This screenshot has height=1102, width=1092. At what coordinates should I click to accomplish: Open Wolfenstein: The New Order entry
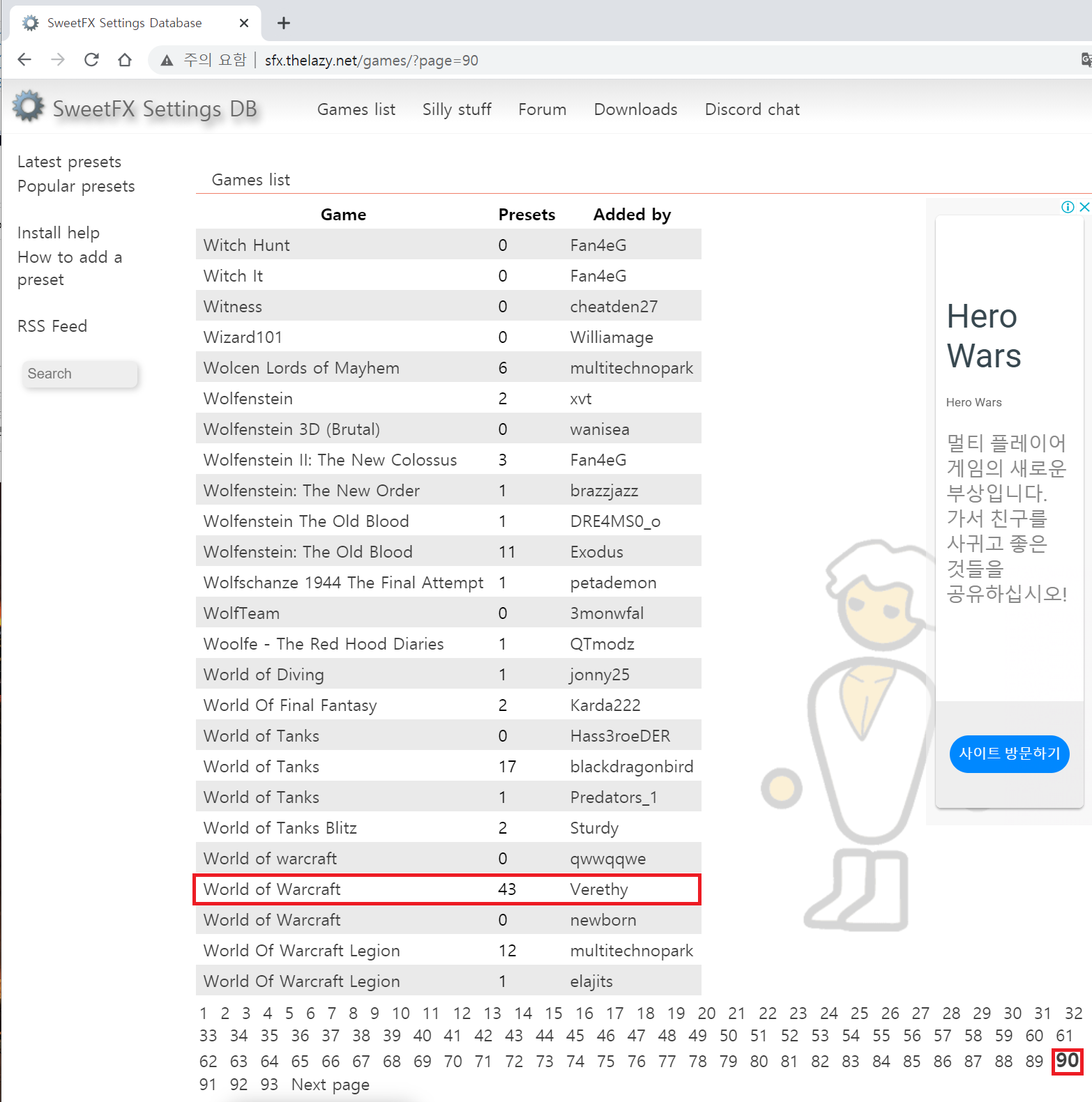(x=312, y=491)
